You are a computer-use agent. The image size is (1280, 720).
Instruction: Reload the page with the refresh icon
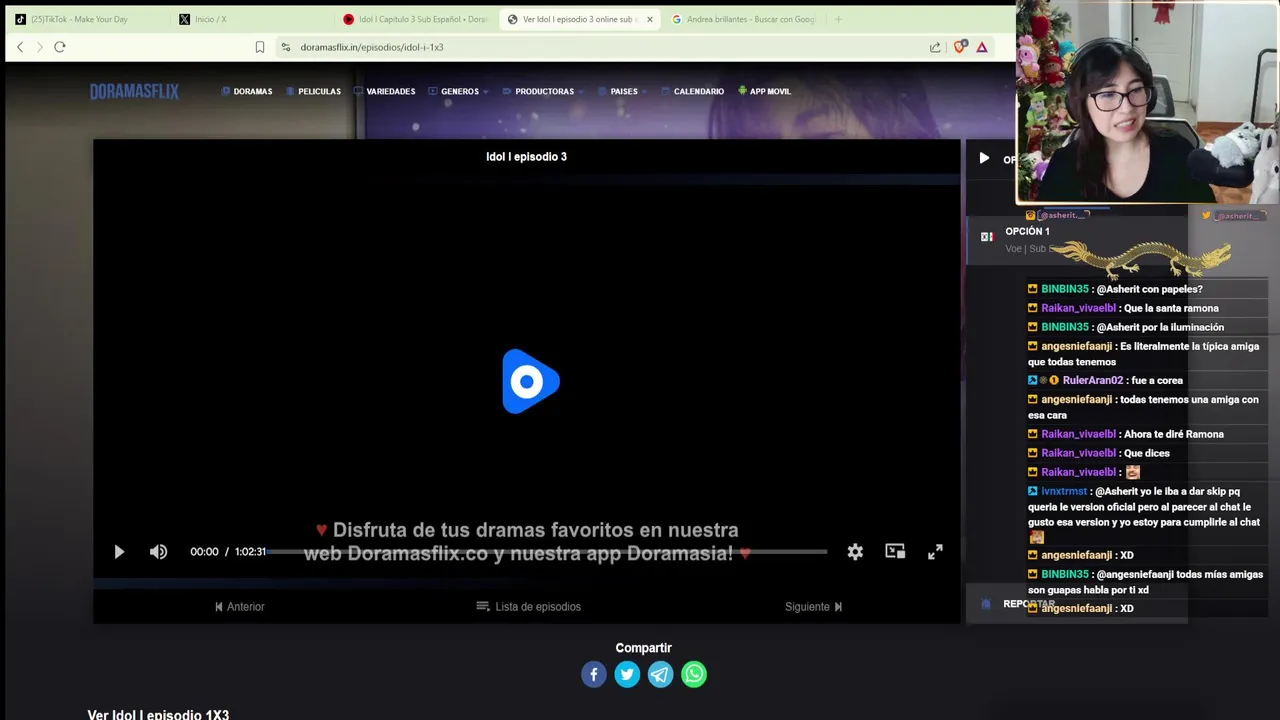(x=60, y=47)
